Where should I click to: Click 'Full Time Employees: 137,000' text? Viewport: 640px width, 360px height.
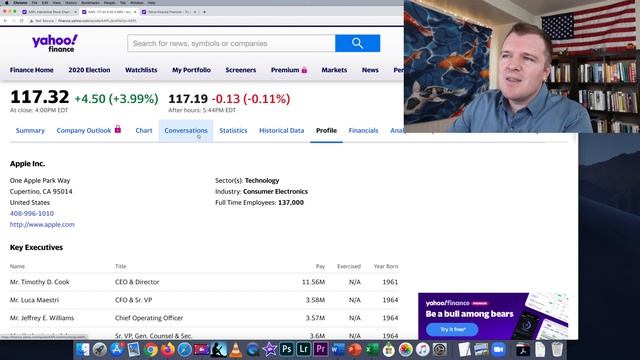(x=259, y=202)
